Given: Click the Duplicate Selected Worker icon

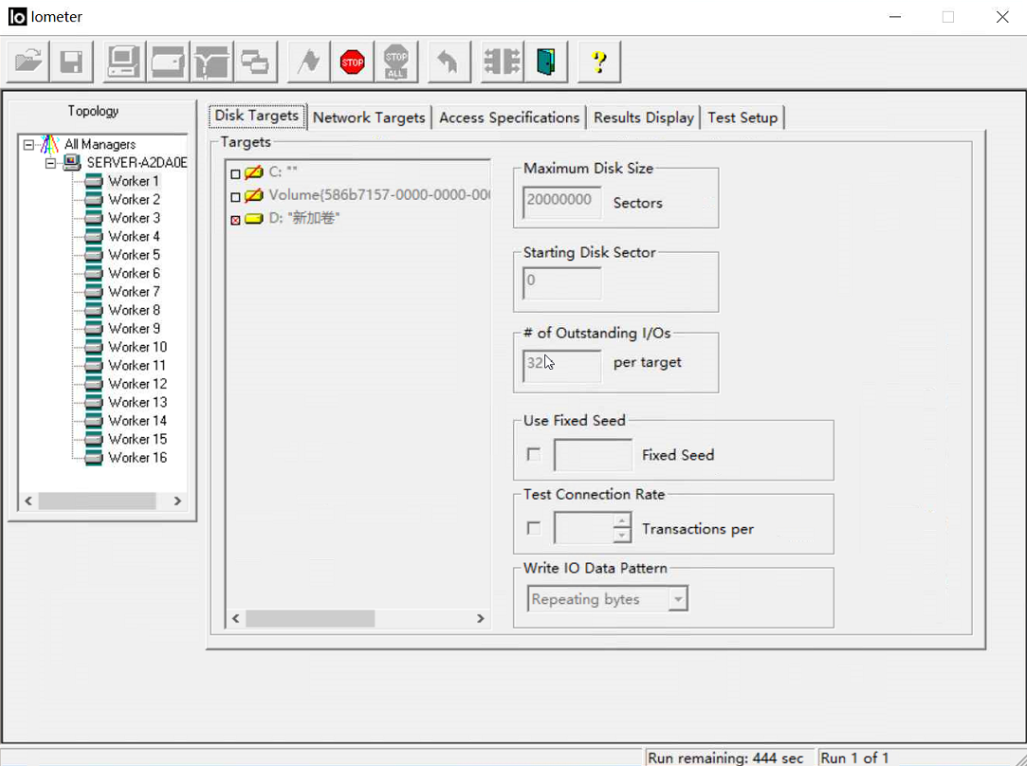Looking at the screenshot, I should pos(255,62).
